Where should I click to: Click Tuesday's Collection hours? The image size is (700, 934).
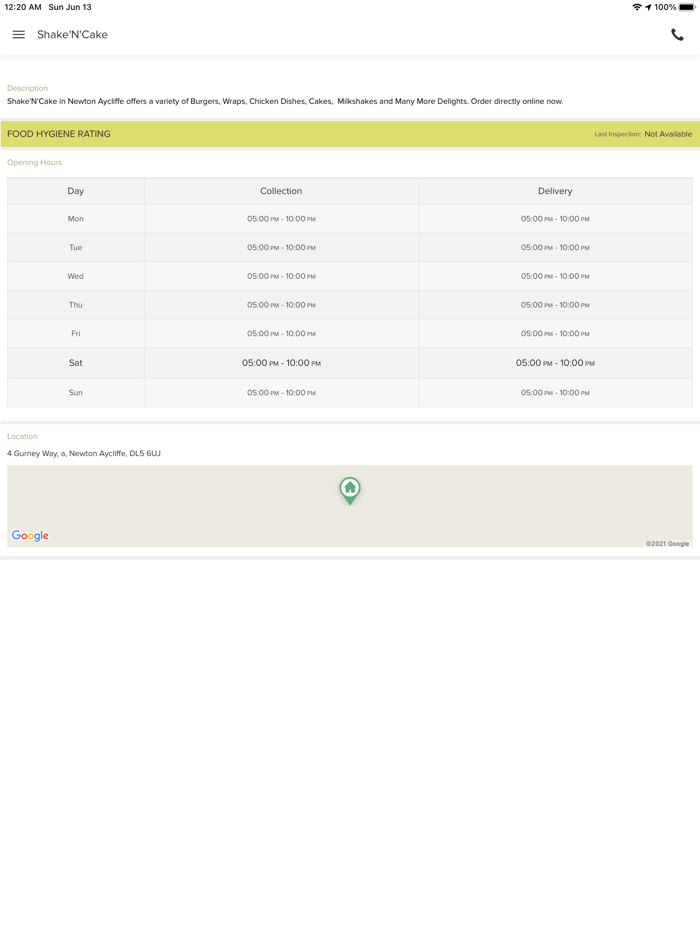point(281,247)
